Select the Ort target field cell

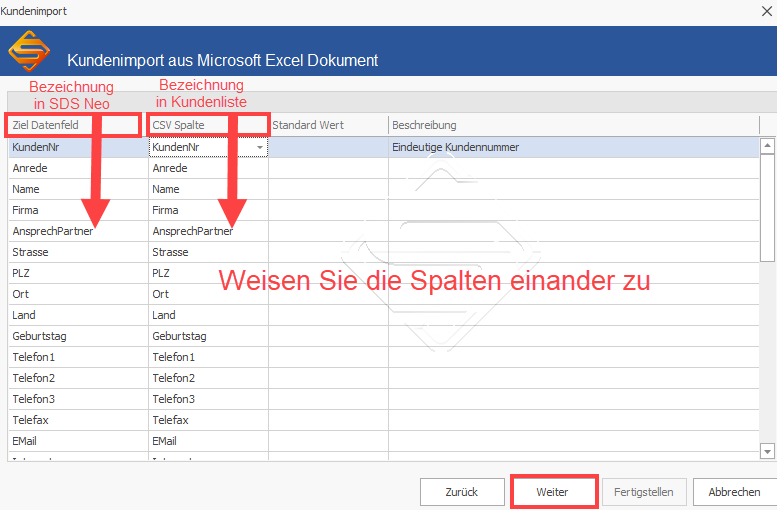(78, 294)
